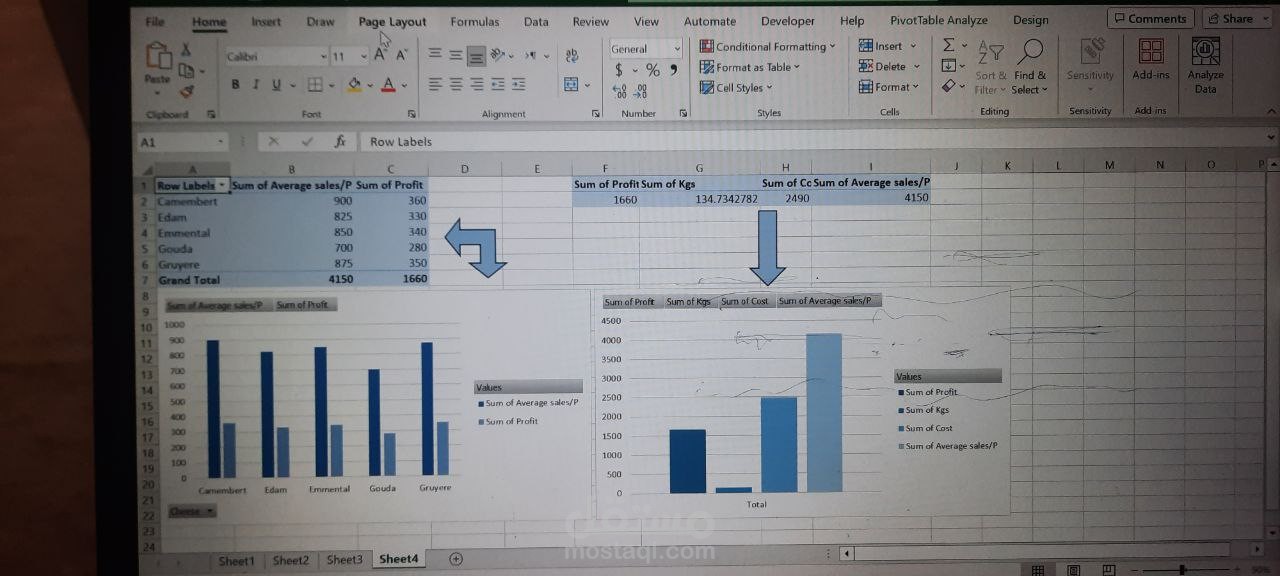Open the Name Box A1 dropdown
This screenshot has height=576, width=1280.
pos(222,142)
